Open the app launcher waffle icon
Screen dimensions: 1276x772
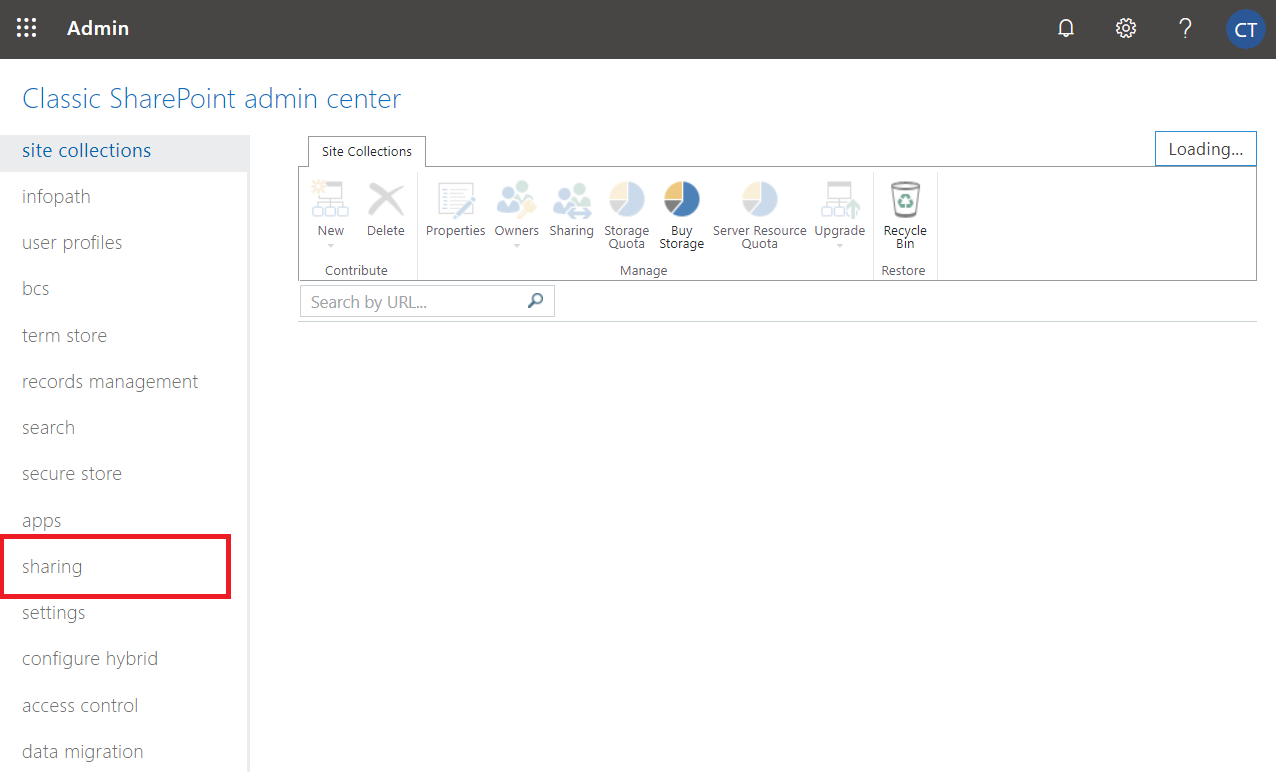tap(27, 28)
